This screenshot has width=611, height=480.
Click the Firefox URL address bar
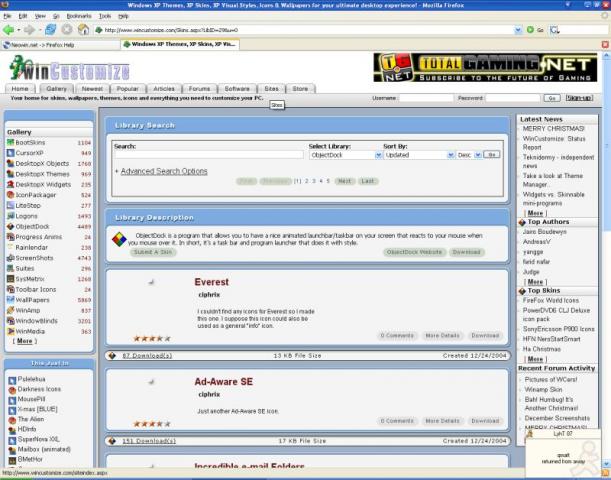[308, 30]
